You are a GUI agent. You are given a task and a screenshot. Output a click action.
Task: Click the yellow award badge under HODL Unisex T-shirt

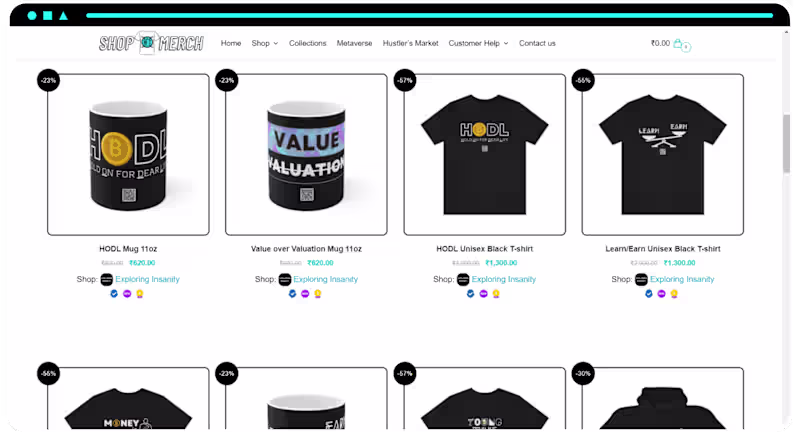[x=496, y=294]
